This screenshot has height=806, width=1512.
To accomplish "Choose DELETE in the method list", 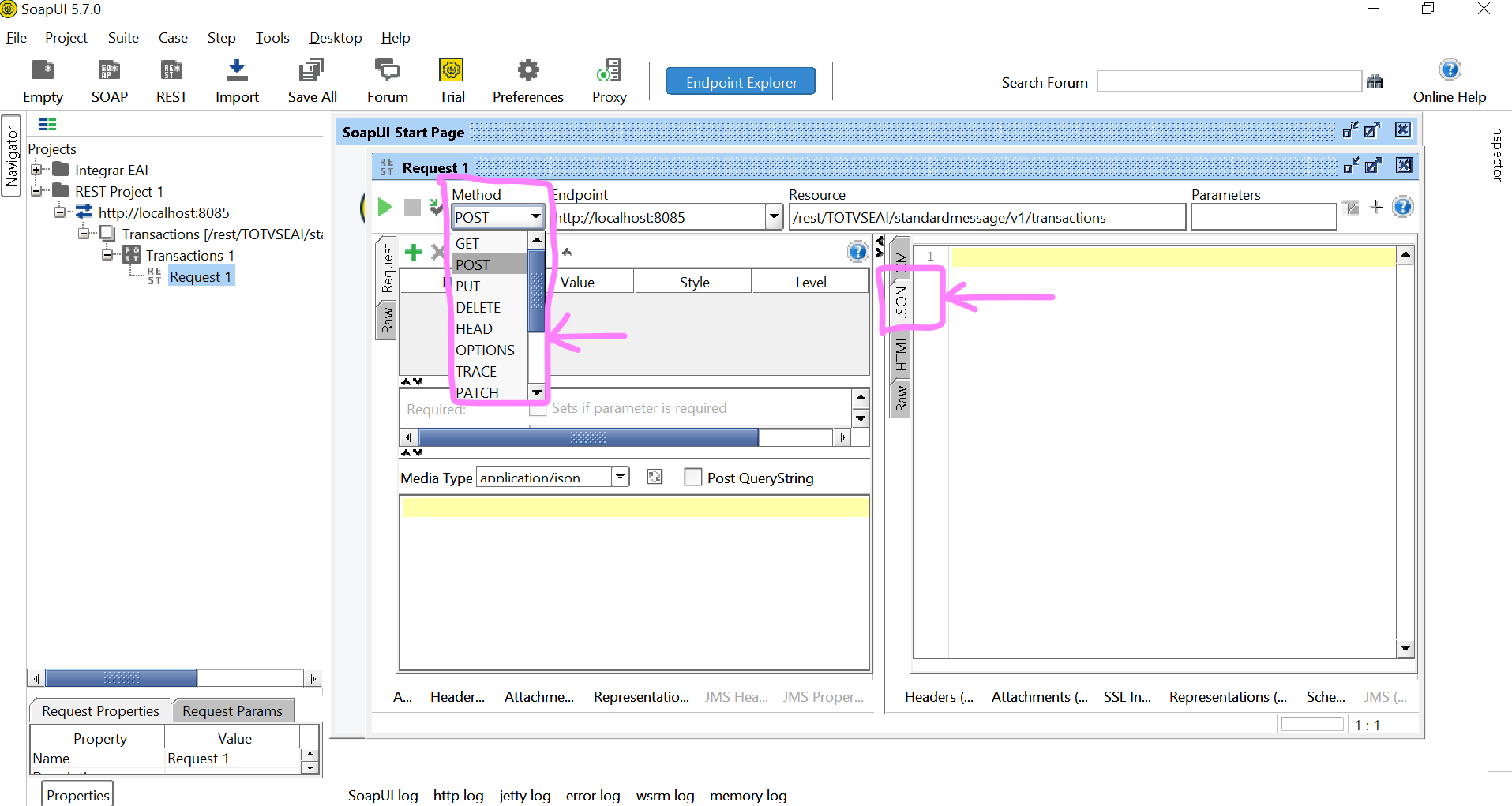I will click(490, 307).
